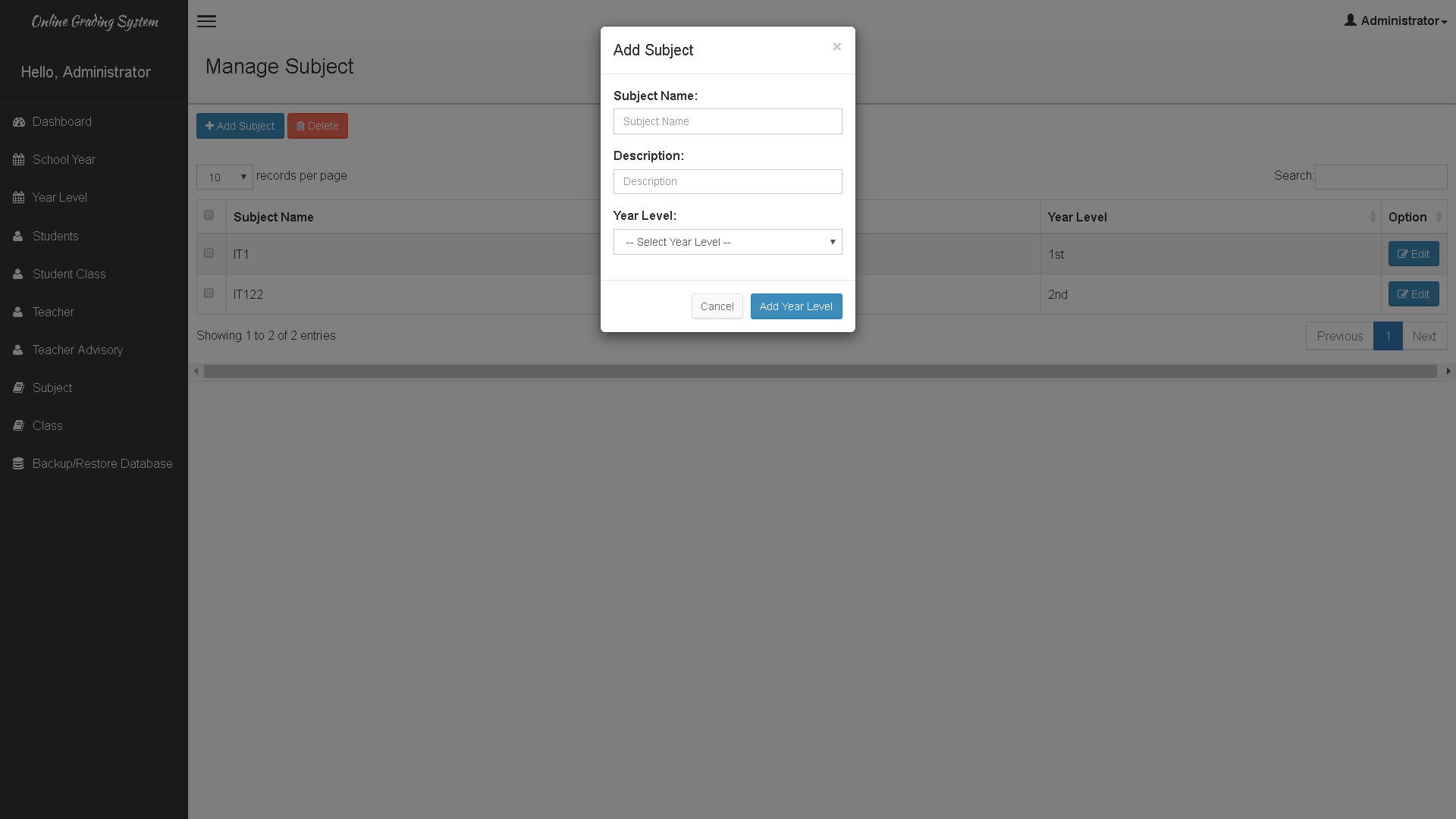The height and width of the screenshot is (819, 1456).
Task: Toggle the select-all checkbox in table header
Action: tap(209, 215)
